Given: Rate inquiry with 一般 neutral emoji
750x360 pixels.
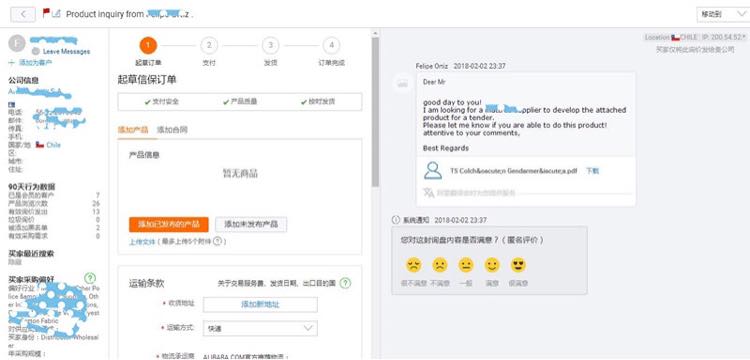Looking at the screenshot, I should [465, 265].
